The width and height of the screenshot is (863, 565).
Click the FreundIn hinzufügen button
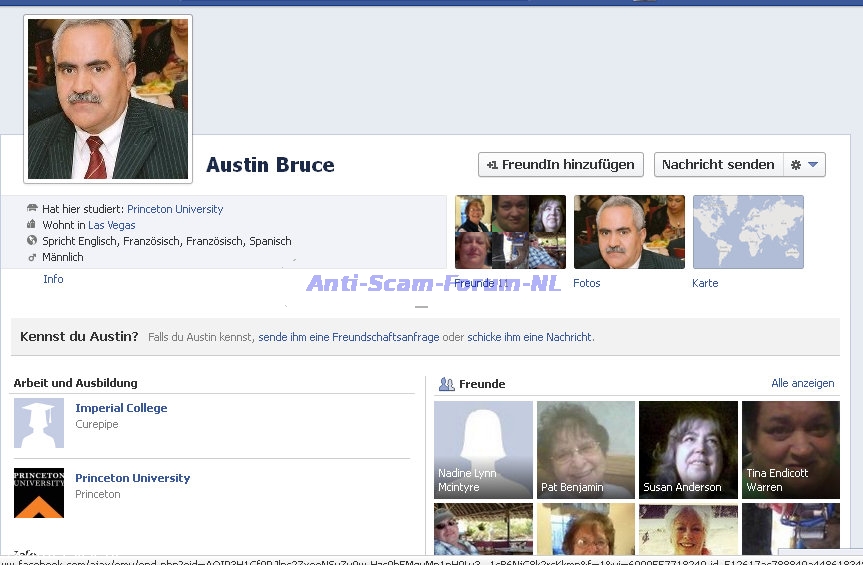(x=560, y=165)
